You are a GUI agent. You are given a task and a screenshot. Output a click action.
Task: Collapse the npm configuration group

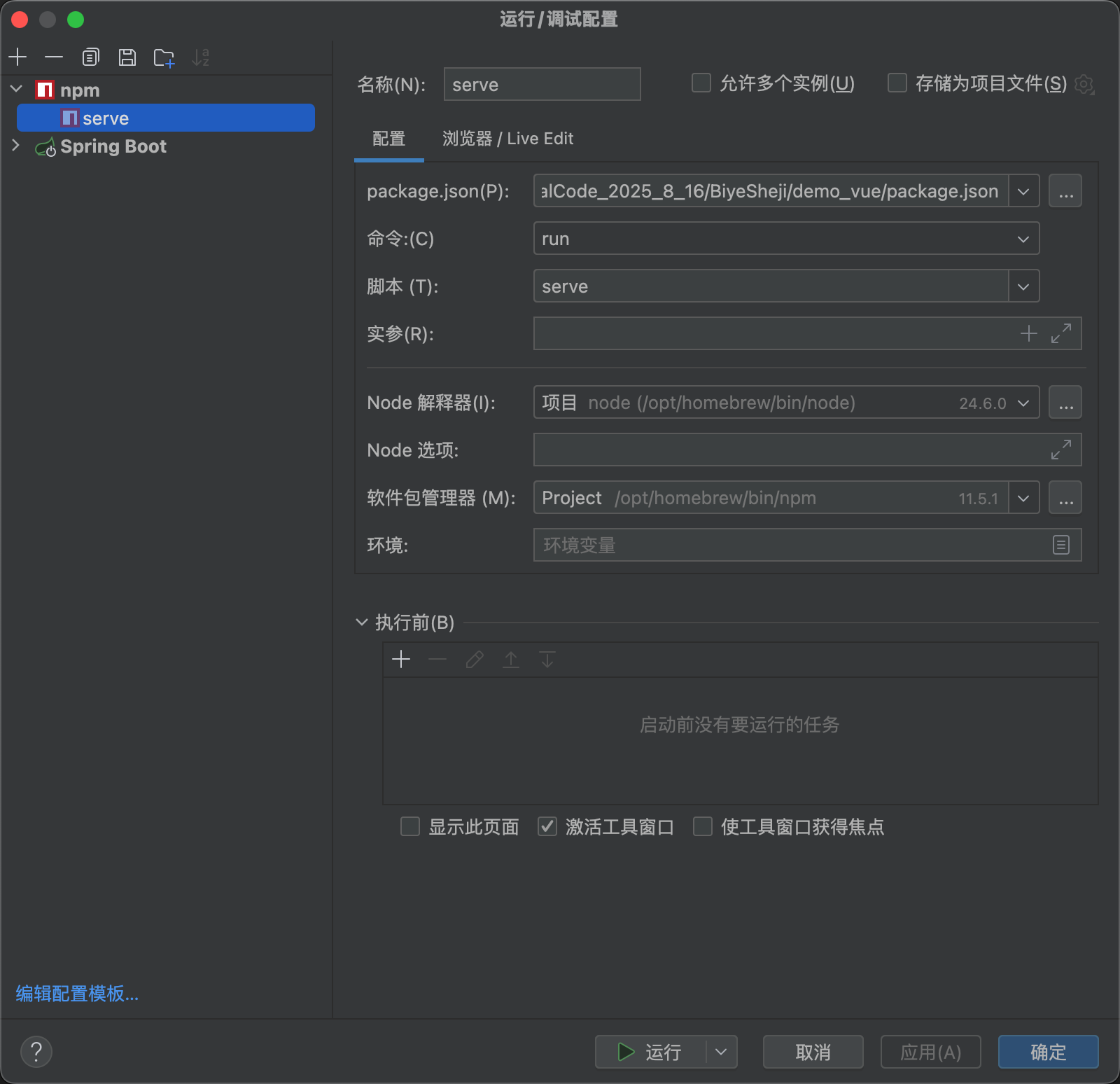point(15,89)
